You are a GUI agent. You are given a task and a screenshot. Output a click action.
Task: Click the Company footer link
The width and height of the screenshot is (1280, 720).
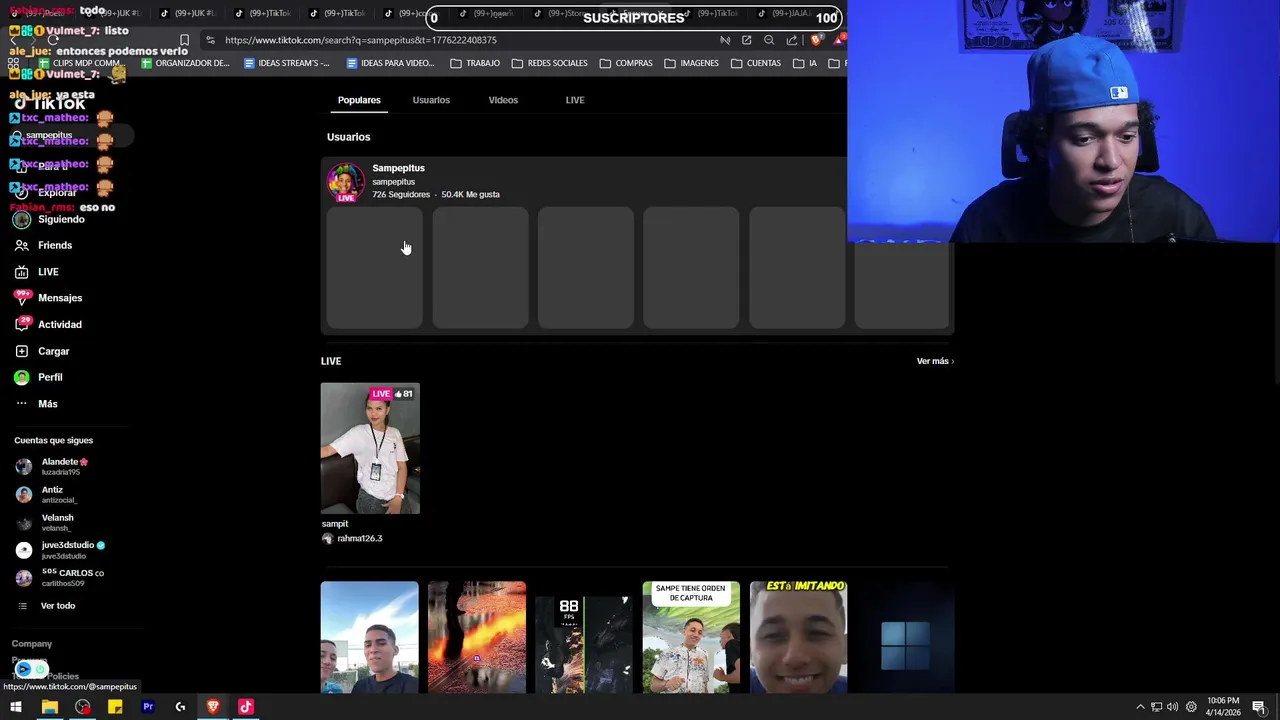click(x=31, y=644)
